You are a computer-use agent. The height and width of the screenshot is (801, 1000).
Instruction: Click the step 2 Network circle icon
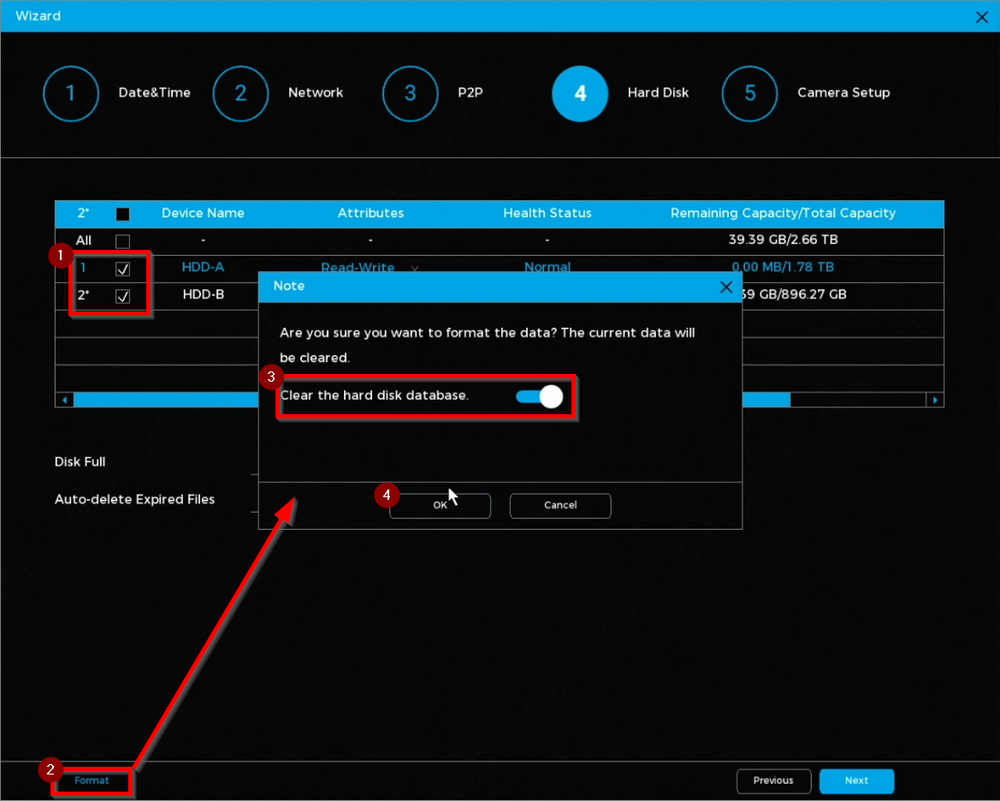click(x=241, y=93)
